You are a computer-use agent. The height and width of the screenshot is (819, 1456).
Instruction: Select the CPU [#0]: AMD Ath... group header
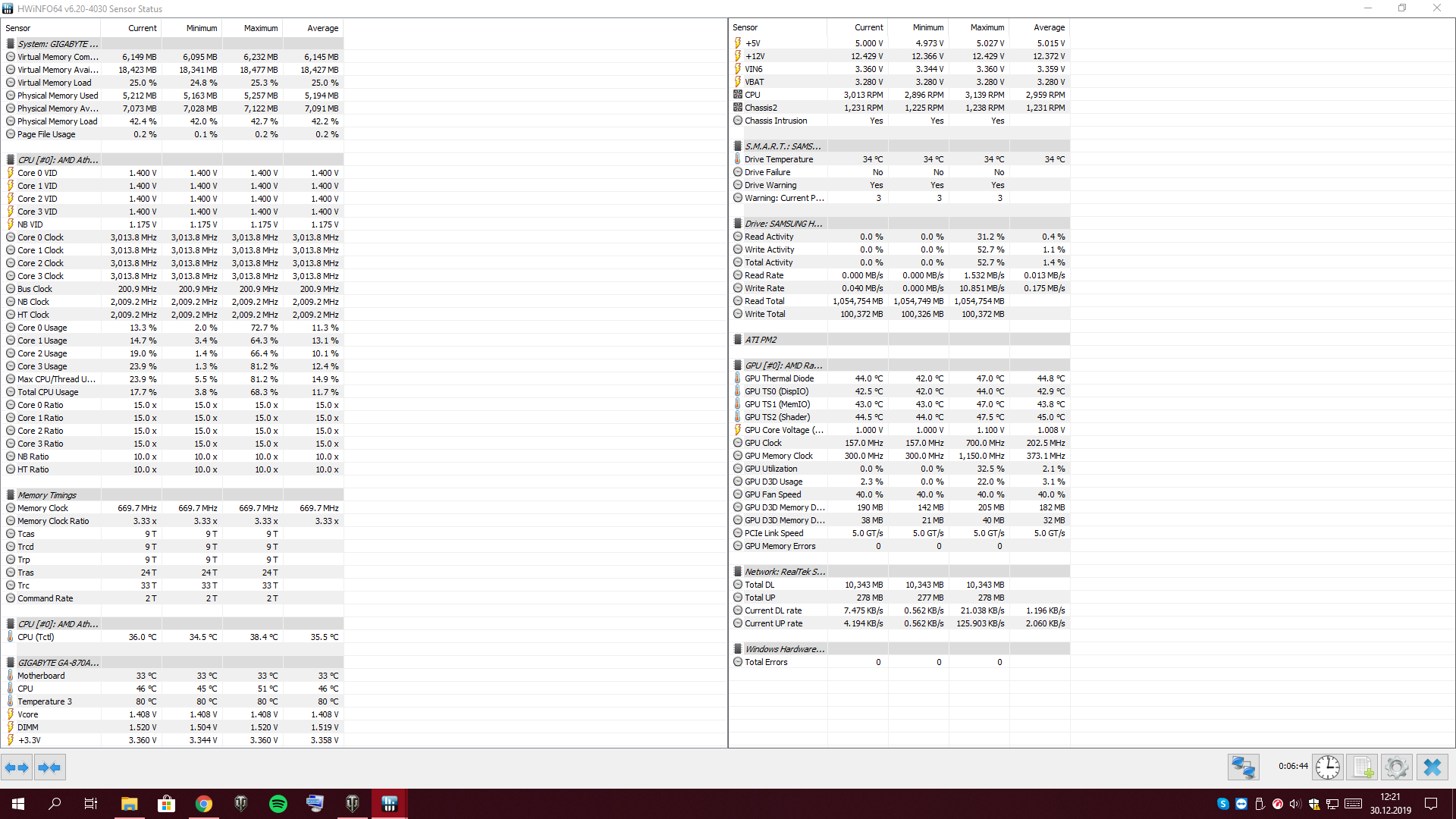(58, 160)
